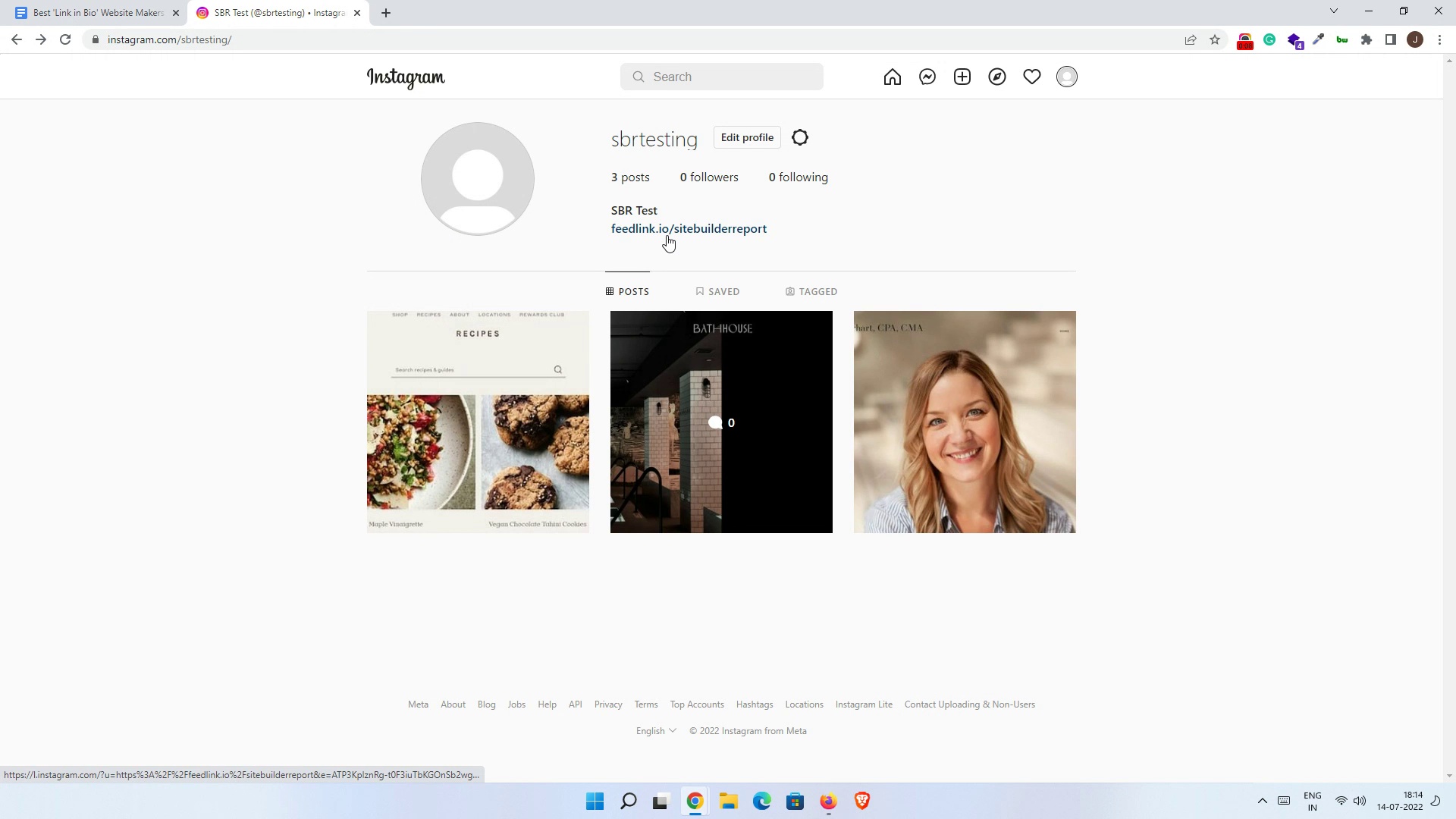The height and width of the screenshot is (819, 1456).
Task: Switch to the TAGGED tab
Action: pos(811,291)
